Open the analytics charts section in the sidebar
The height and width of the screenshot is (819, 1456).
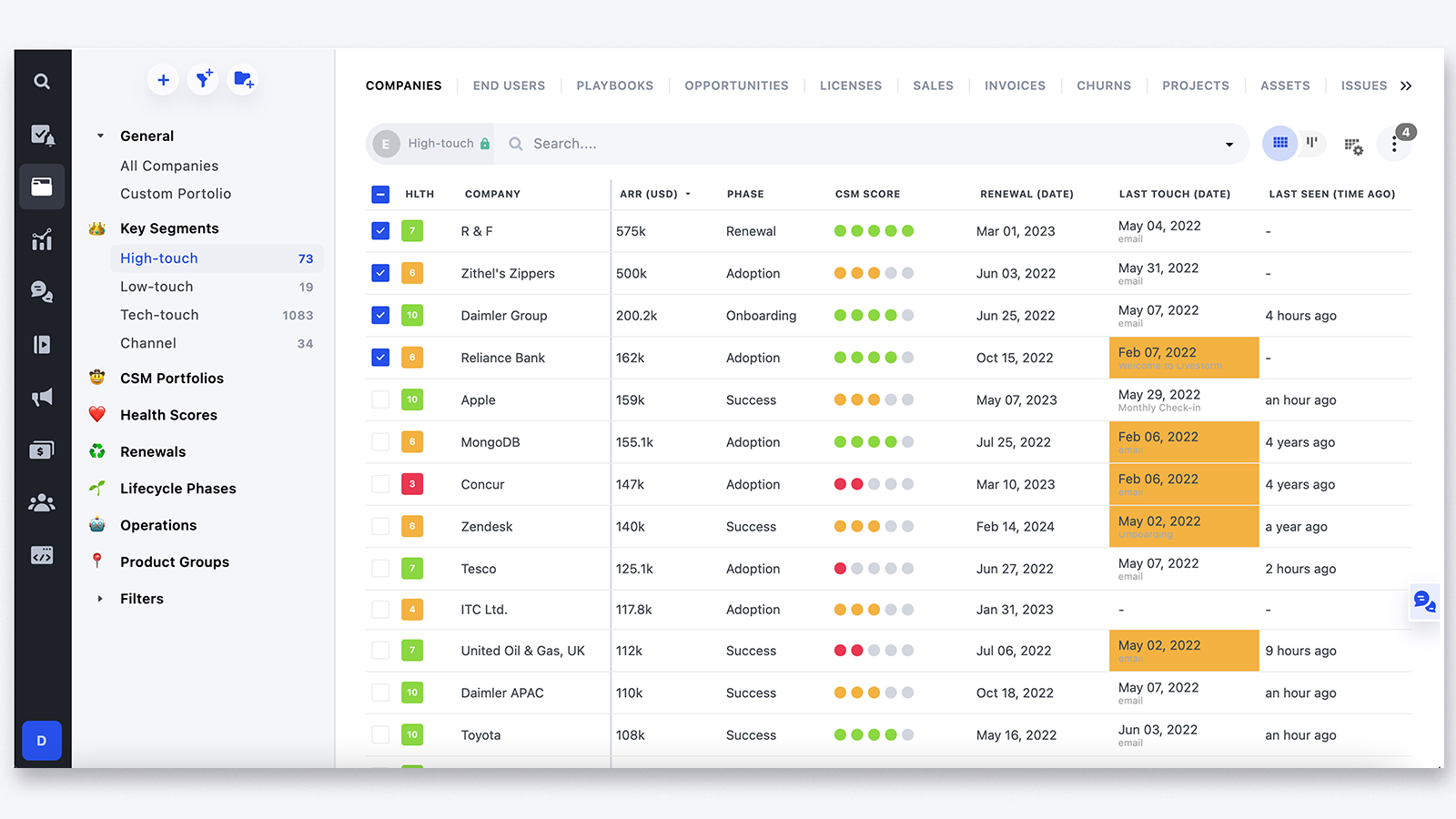point(42,239)
